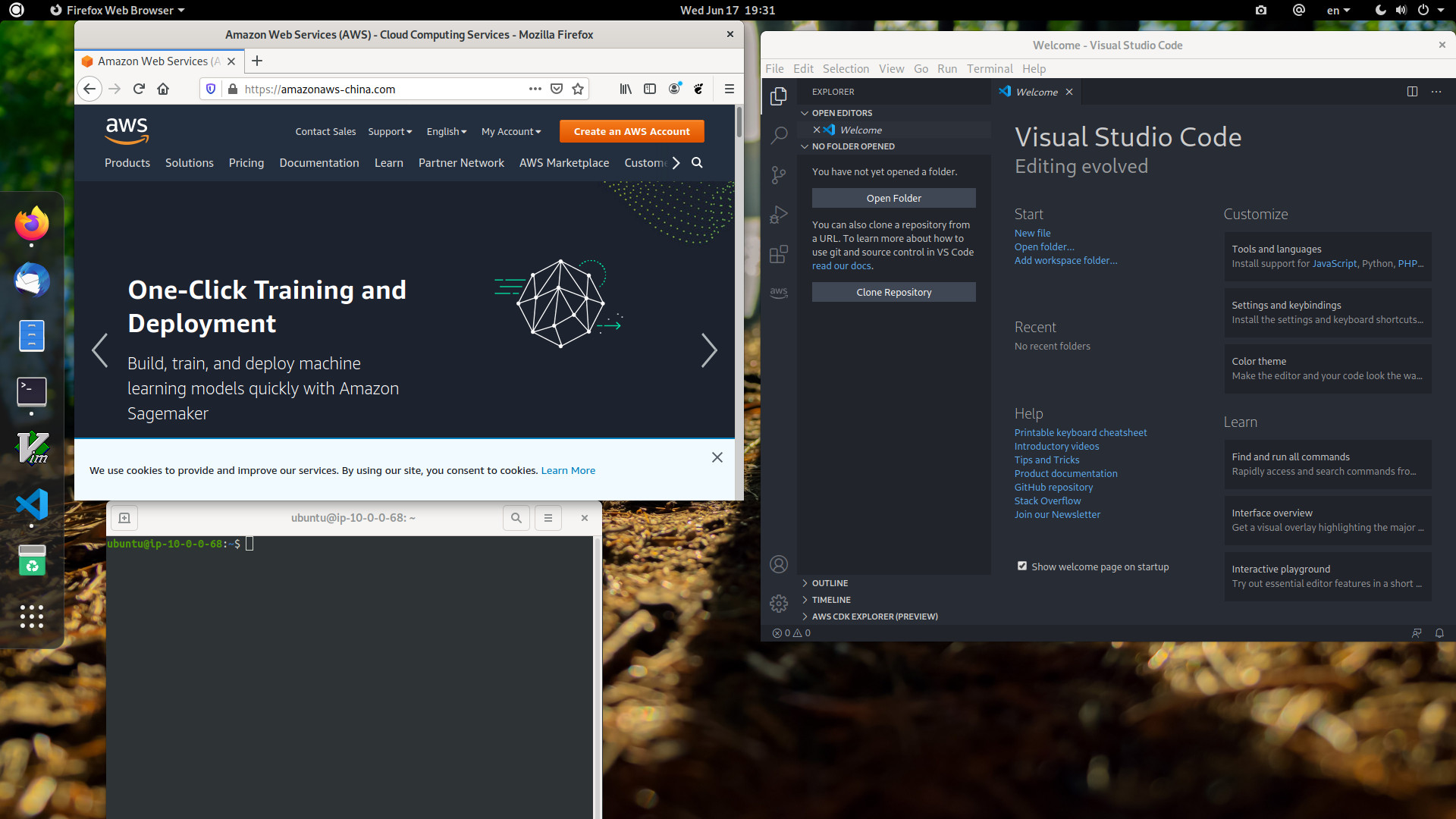
Task: Open the AWS toolkit sidebar icon
Action: (x=779, y=292)
